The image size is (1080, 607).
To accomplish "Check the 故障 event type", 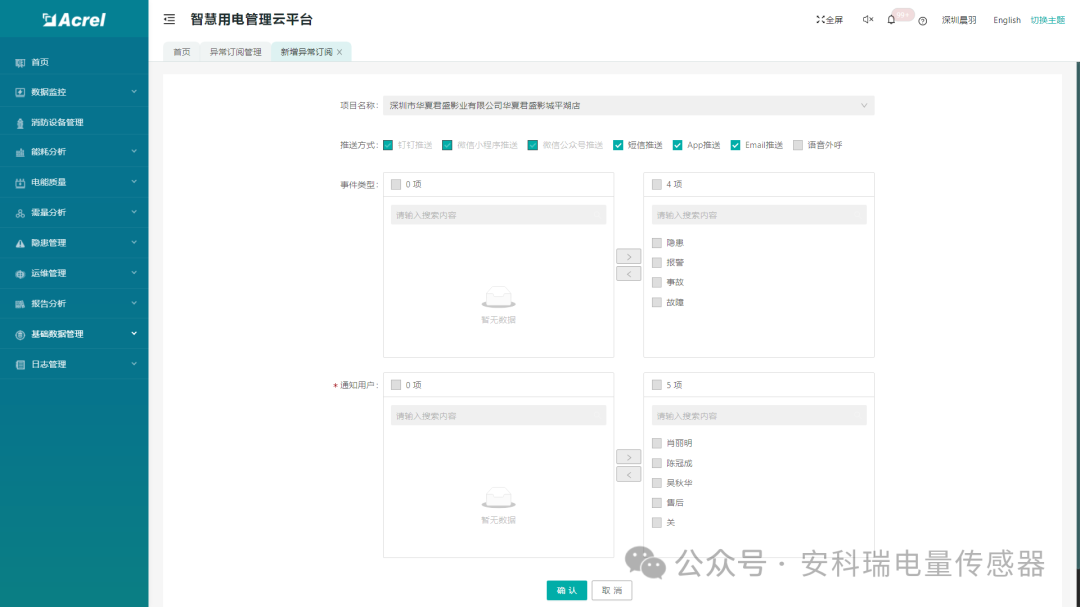I will click(656, 302).
